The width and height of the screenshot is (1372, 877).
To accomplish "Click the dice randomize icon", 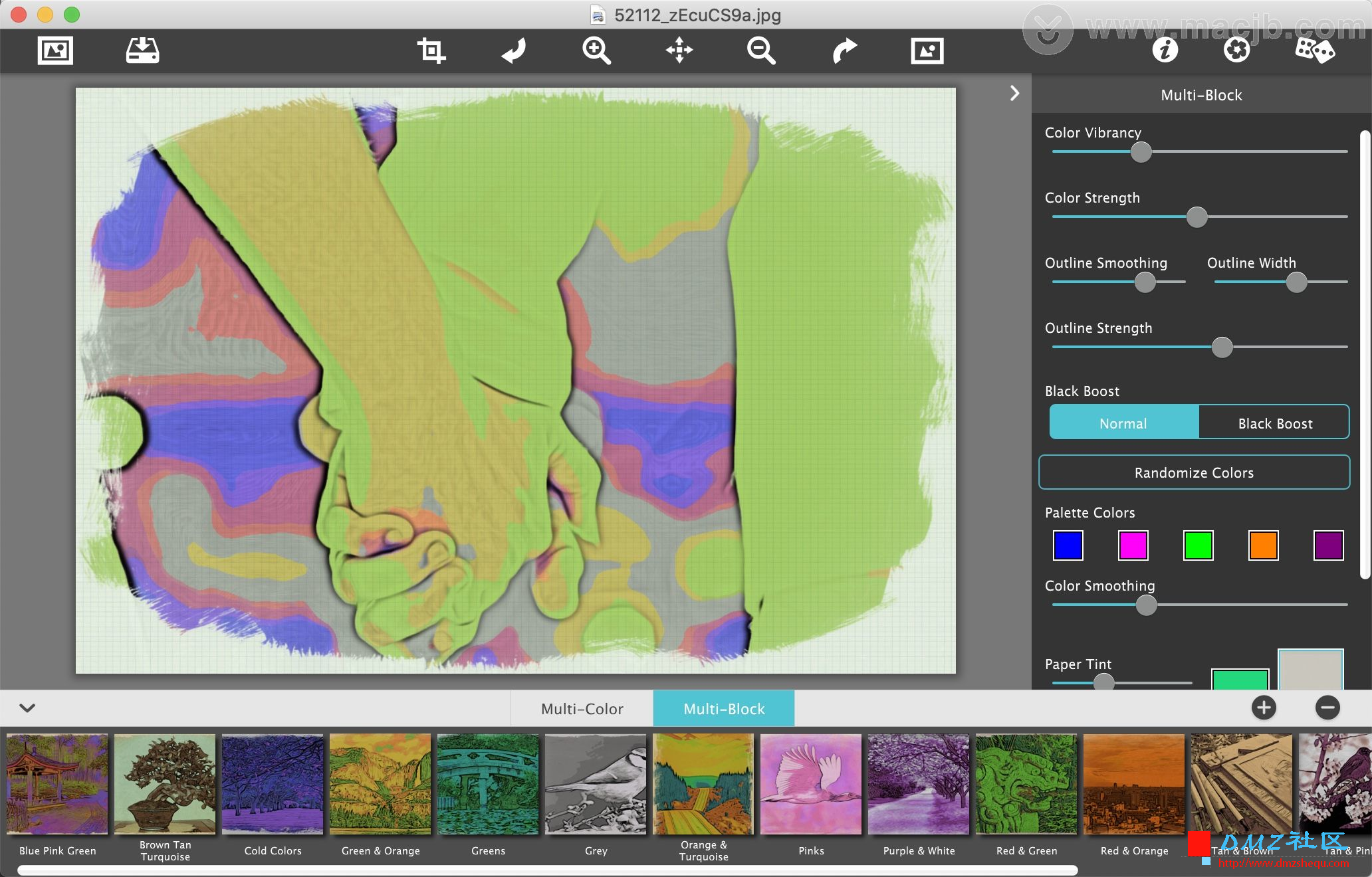I will [x=1314, y=50].
